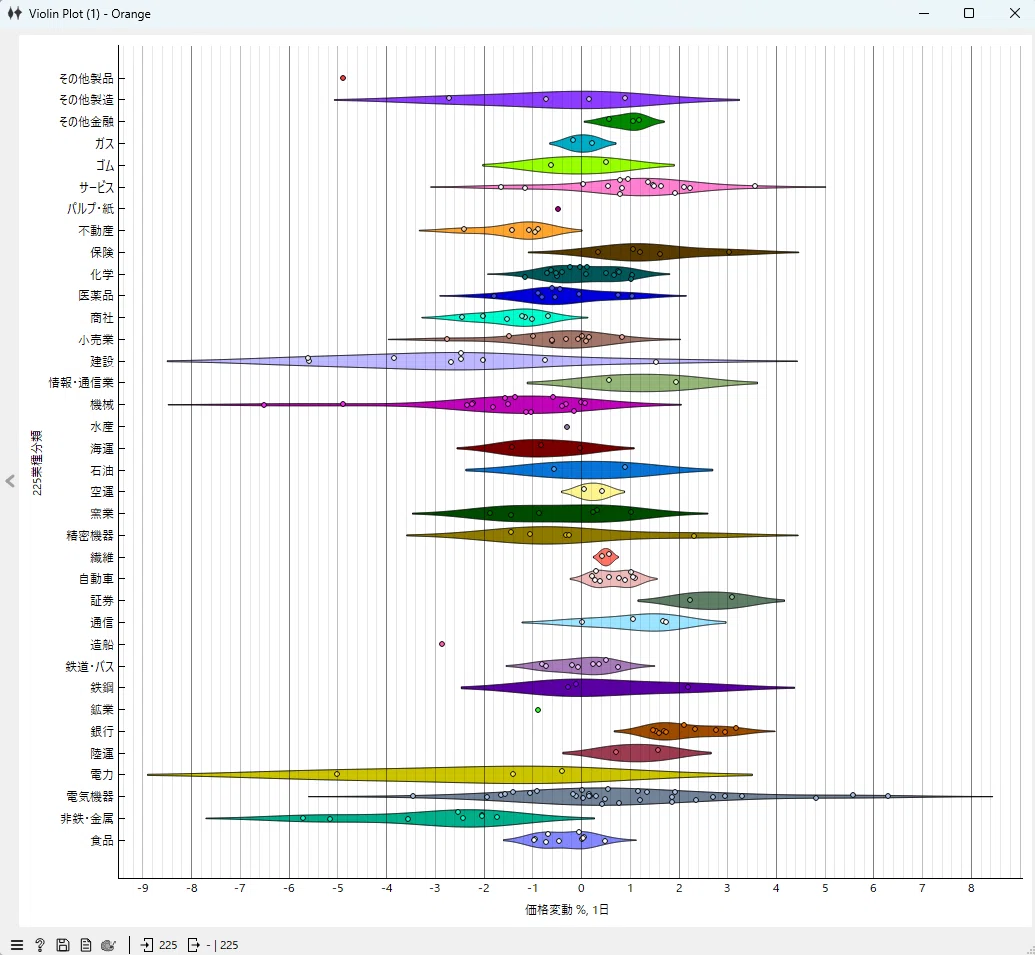
Task: Click the 自動車 category label
Action: (96, 579)
